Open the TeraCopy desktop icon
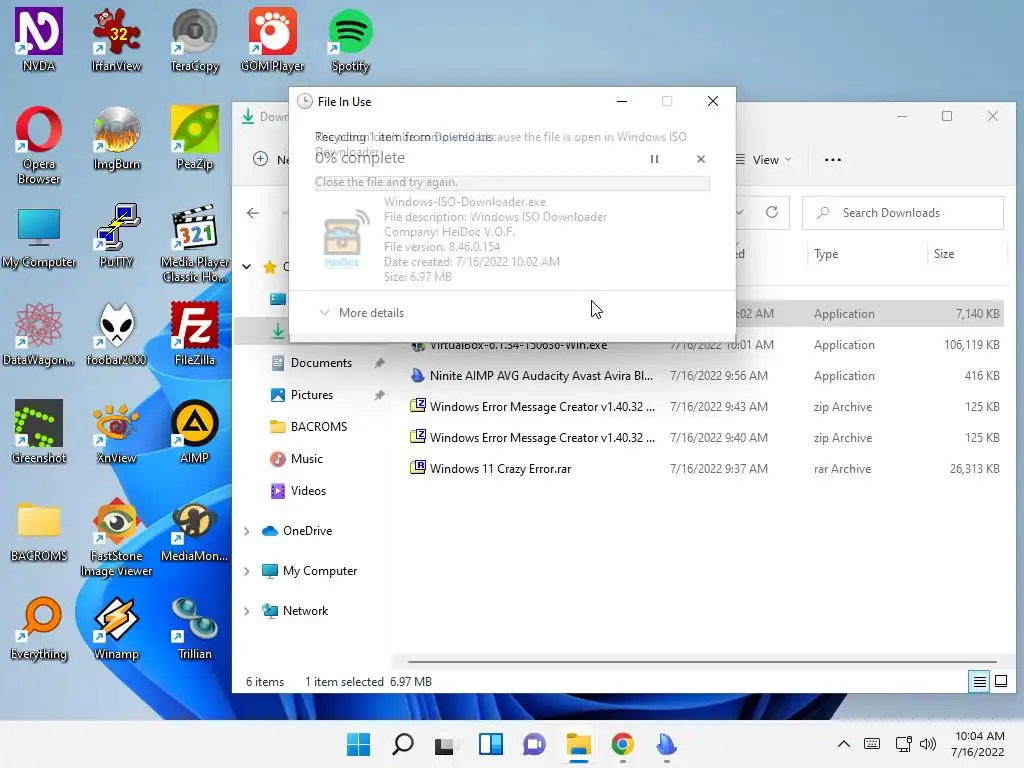Screen dimensions: 1024x768 (x=195, y=39)
